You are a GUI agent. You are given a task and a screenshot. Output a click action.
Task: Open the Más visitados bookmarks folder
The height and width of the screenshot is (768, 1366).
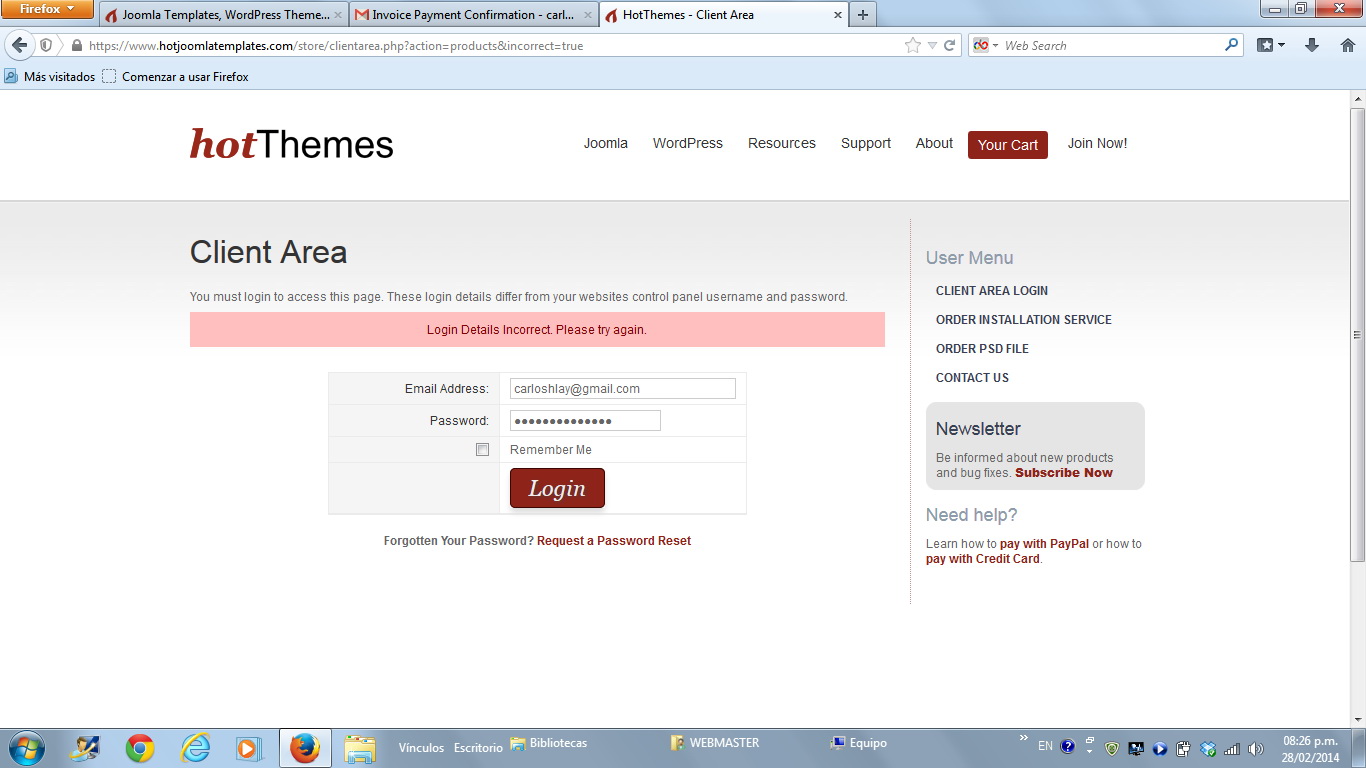tap(50, 76)
